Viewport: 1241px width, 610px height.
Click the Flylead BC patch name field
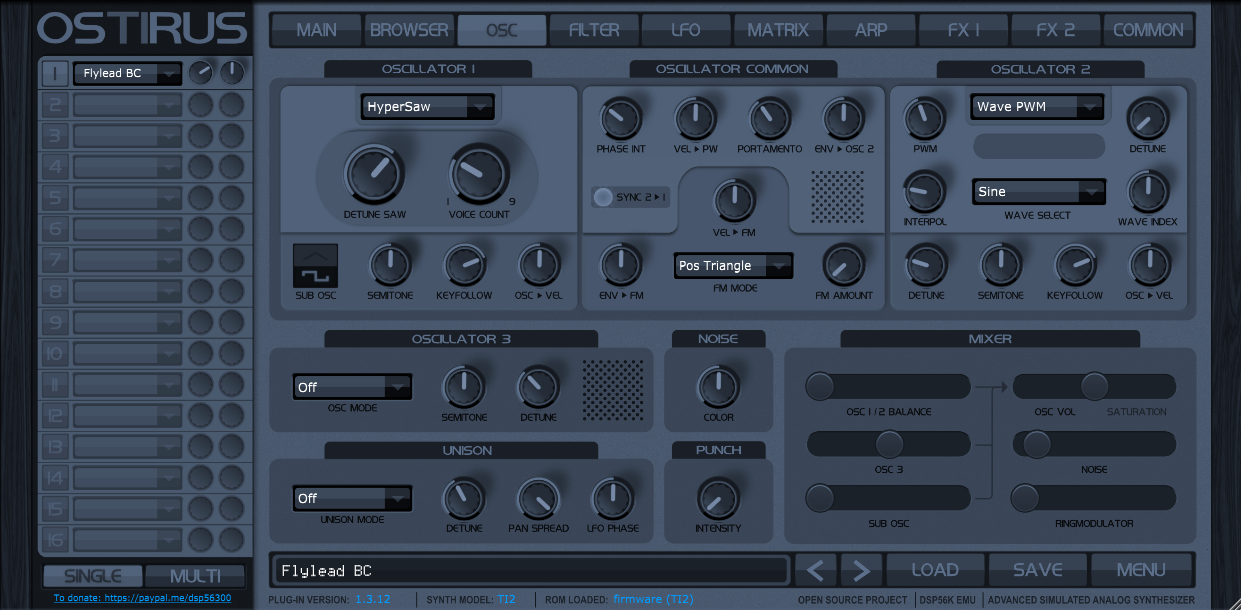530,568
